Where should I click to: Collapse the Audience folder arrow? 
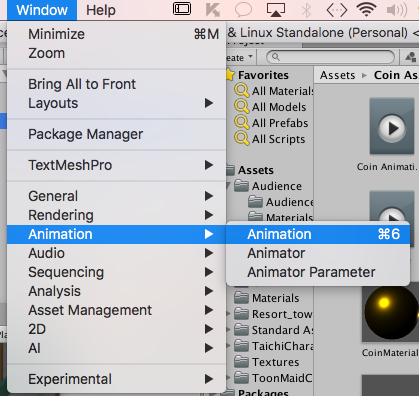click(229, 186)
